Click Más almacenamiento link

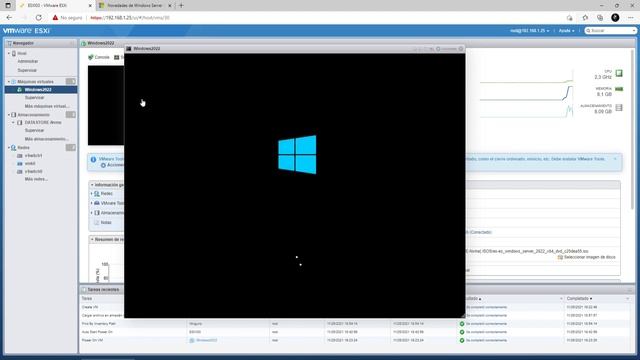(x=47, y=139)
